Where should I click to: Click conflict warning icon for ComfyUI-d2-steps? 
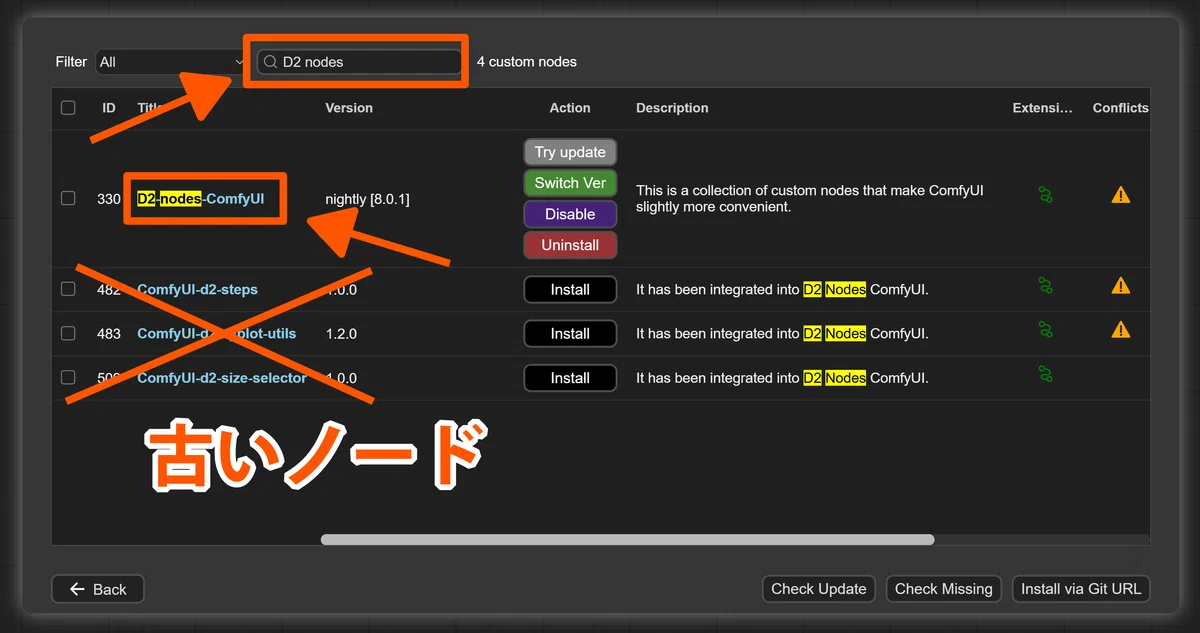click(x=1121, y=286)
